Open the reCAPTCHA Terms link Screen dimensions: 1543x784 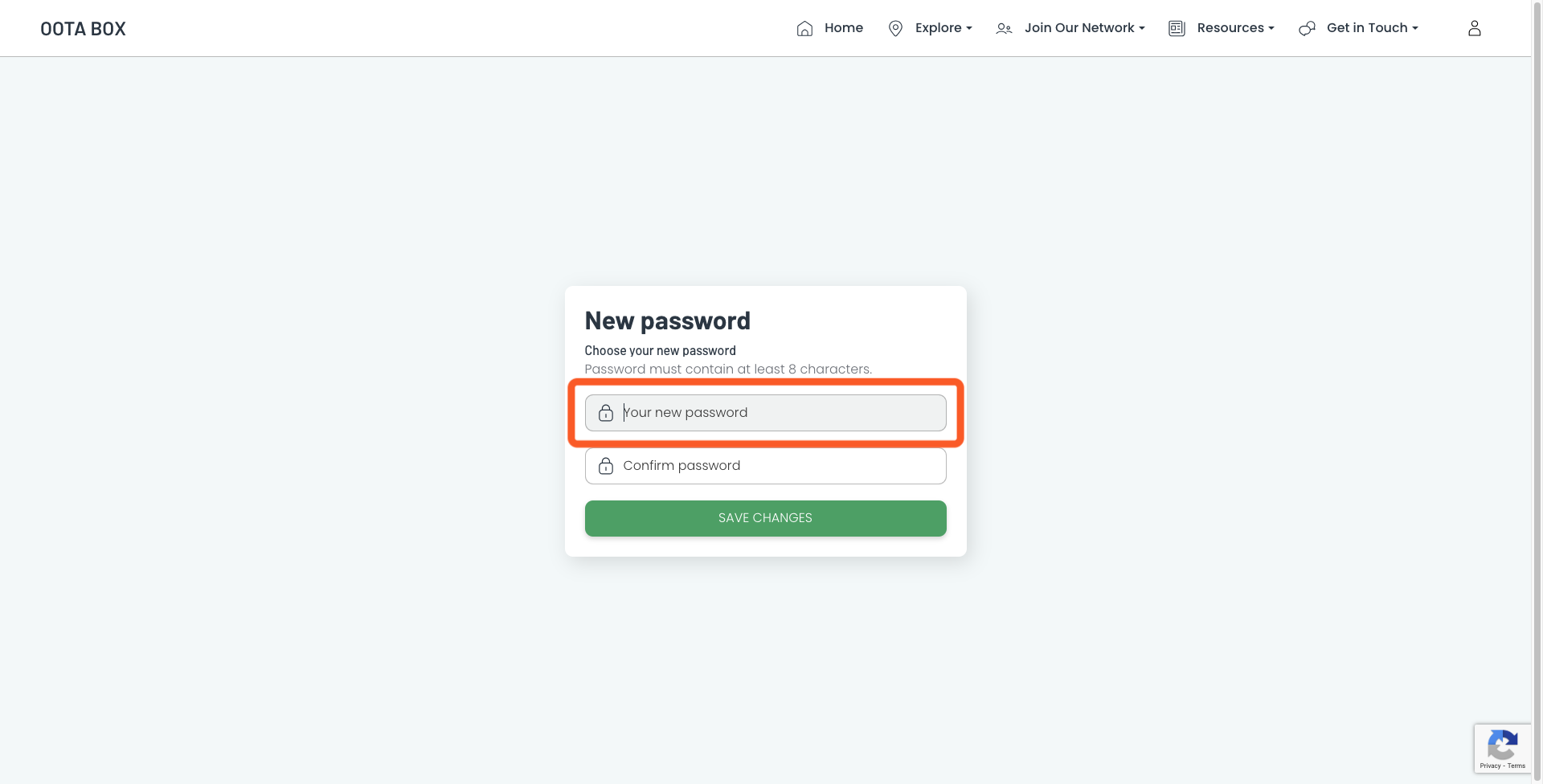click(x=1516, y=766)
